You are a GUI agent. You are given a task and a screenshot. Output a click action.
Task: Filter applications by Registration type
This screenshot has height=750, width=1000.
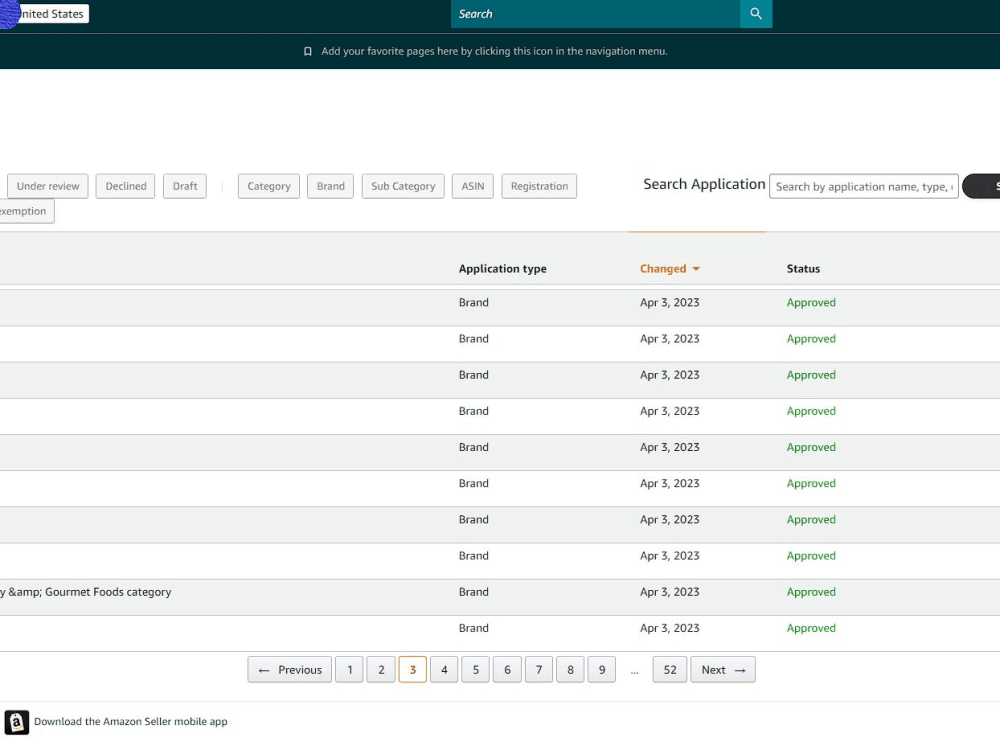click(539, 186)
